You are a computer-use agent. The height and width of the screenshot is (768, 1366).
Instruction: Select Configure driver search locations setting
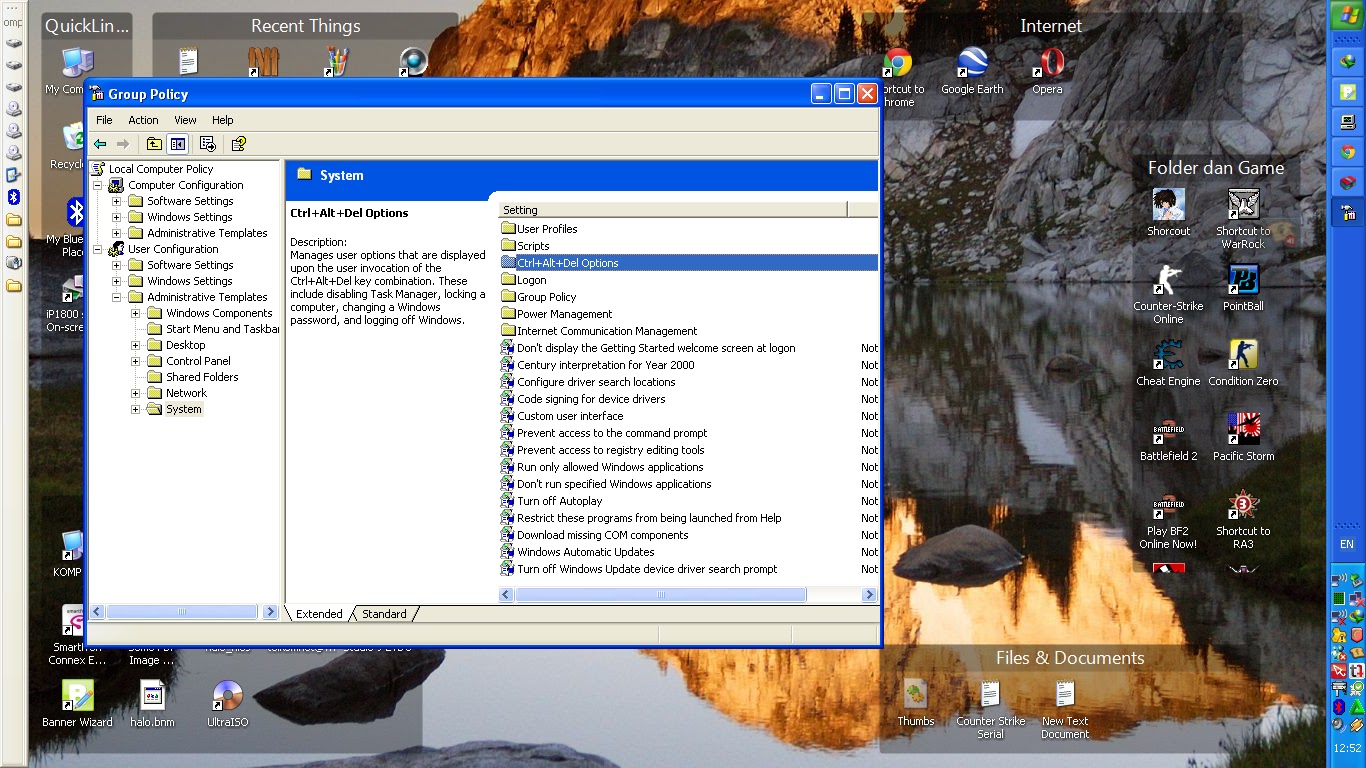tap(596, 382)
